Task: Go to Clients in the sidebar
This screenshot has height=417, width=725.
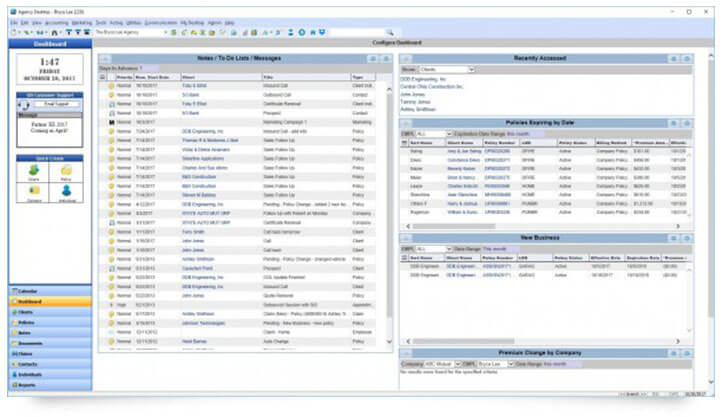Action: pos(50,312)
